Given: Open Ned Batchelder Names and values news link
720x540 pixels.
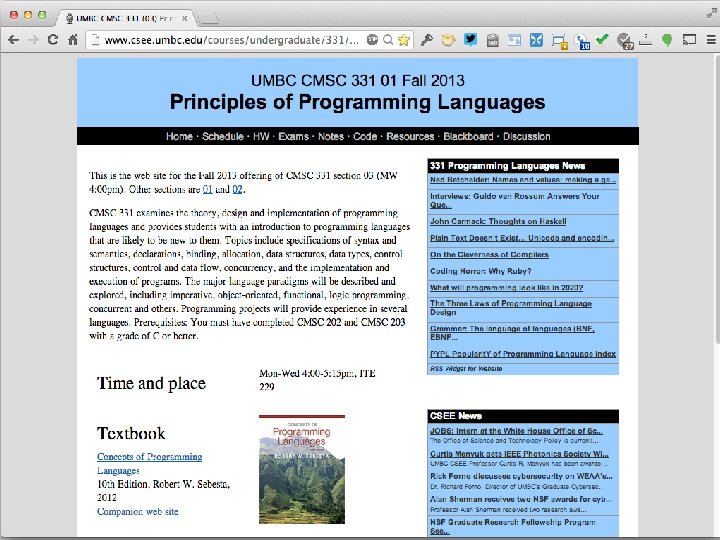Looking at the screenshot, I should coord(523,180).
